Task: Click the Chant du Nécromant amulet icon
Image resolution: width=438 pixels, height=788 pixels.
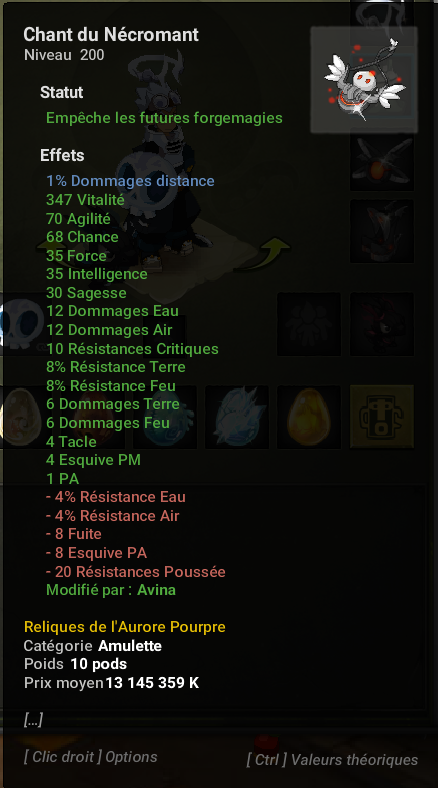Action: pyautogui.click(x=364, y=80)
